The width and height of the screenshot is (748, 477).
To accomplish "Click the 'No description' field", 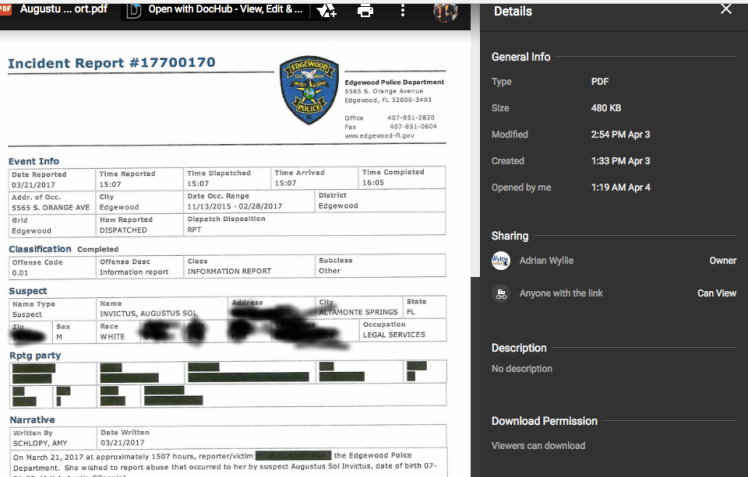I will (x=521, y=369).
